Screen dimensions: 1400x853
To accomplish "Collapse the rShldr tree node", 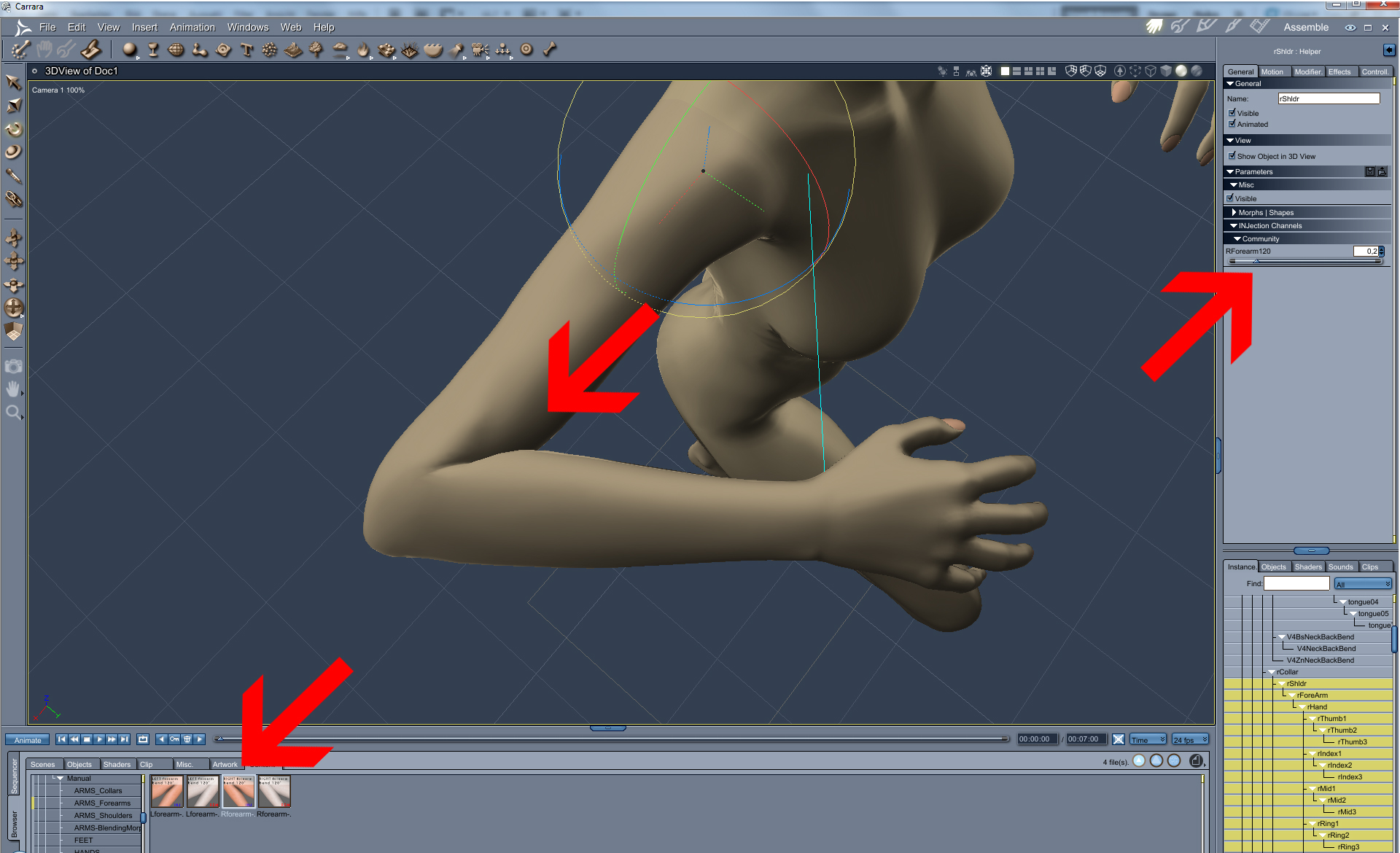I will tap(1281, 684).
